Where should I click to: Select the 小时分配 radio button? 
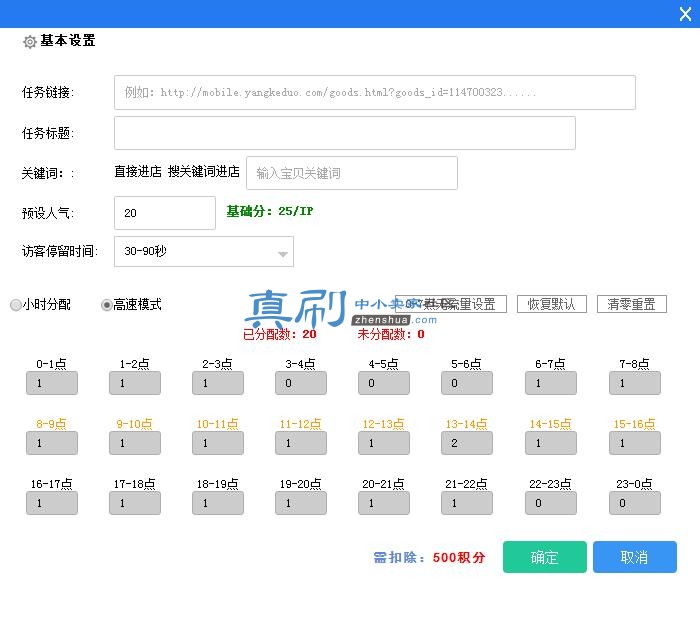[16, 305]
